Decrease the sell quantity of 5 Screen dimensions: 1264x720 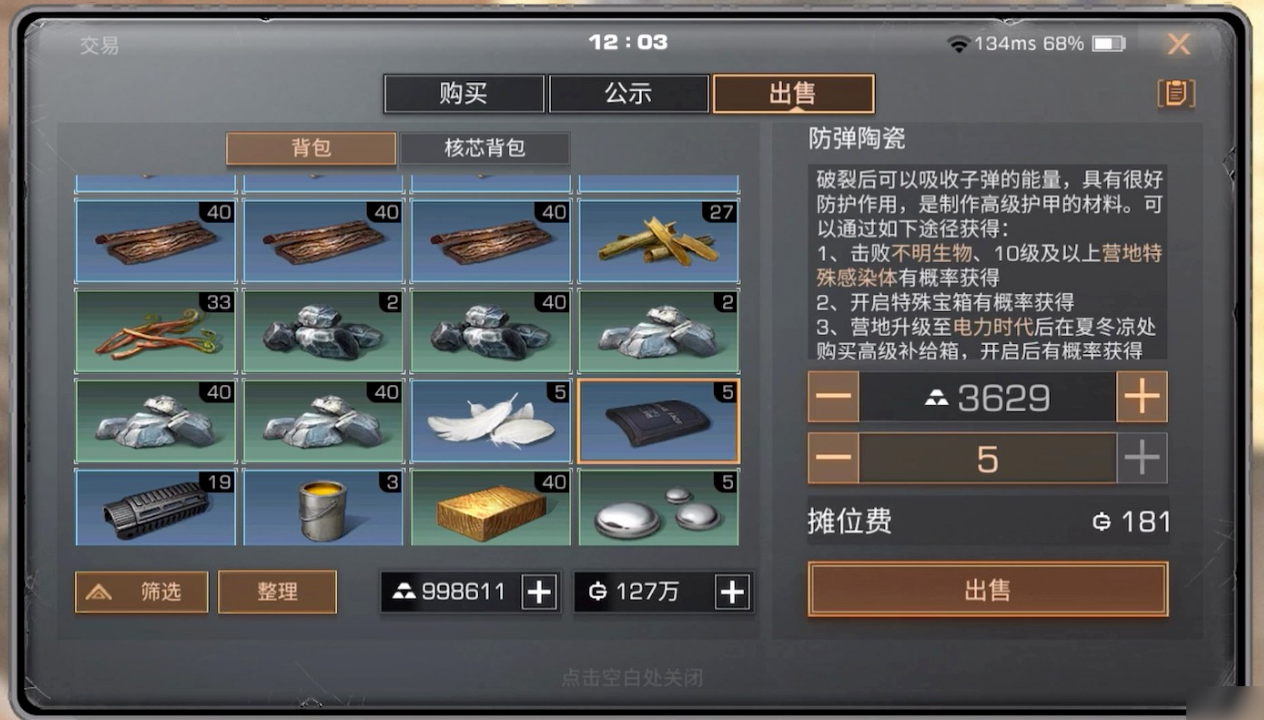pos(833,459)
